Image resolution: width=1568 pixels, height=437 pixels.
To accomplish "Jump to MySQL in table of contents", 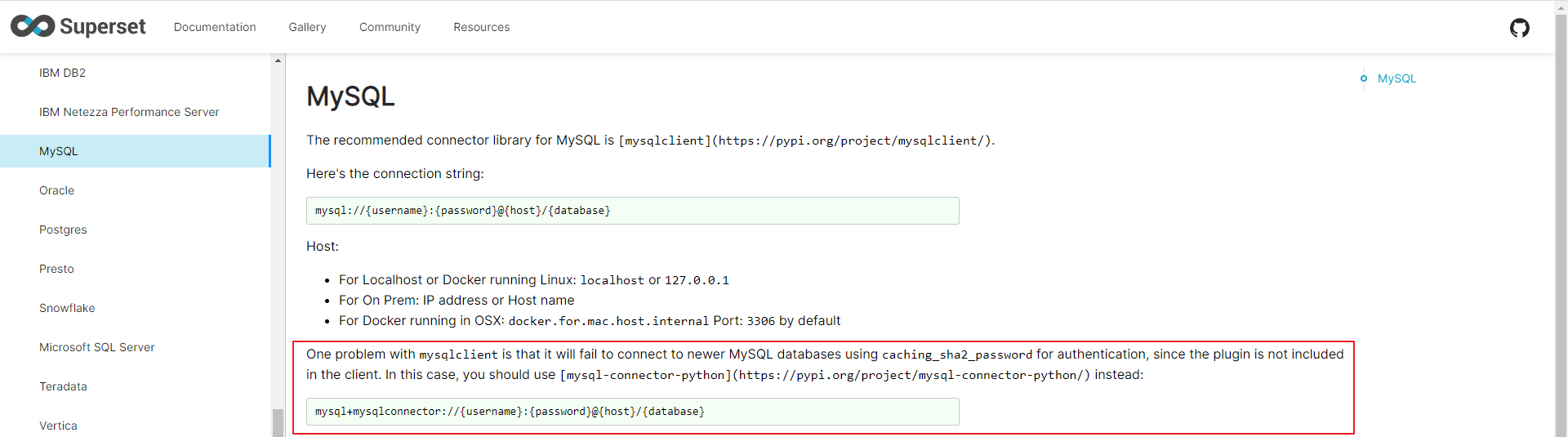I will pyautogui.click(x=1396, y=78).
